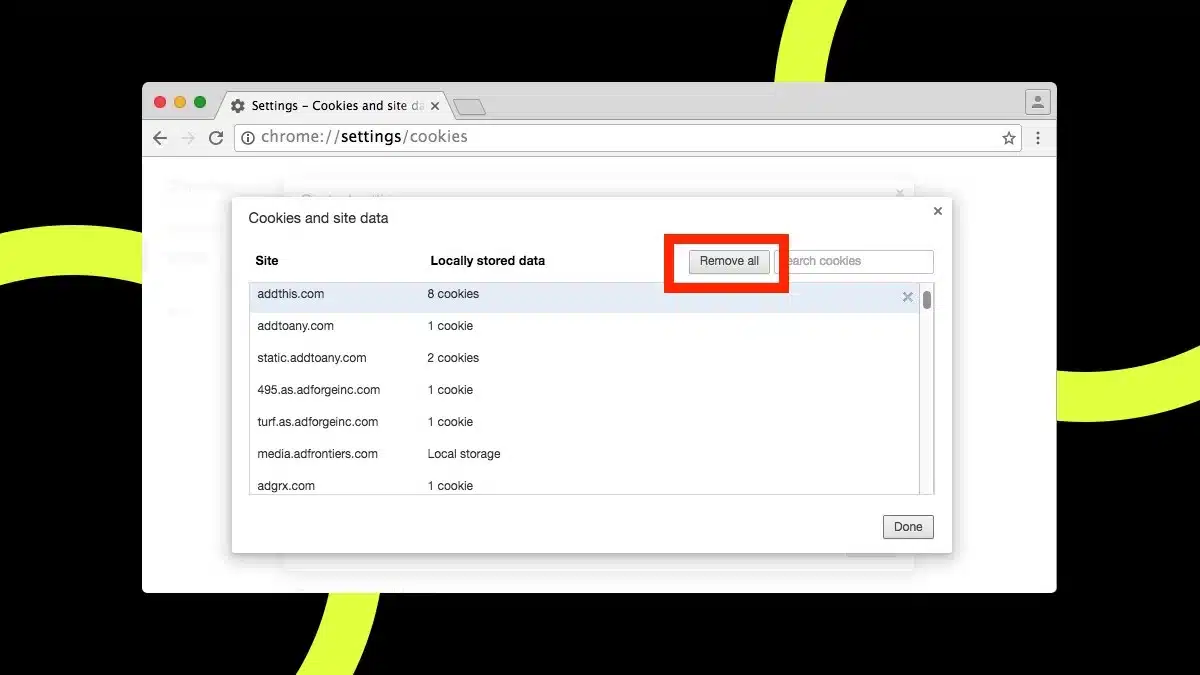The height and width of the screenshot is (675, 1200).
Task: Close the Cookies and site data dialog
Action: [x=937, y=211]
